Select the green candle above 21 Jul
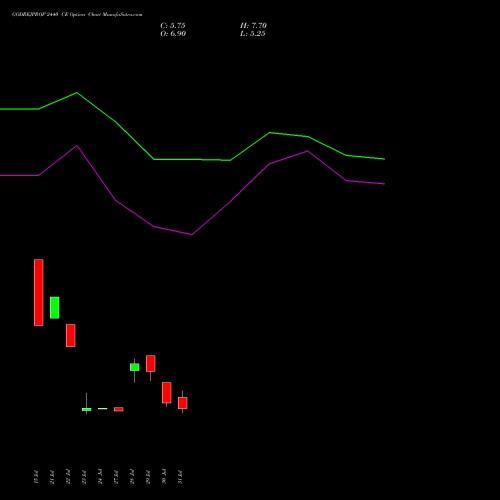The image size is (500, 500). pyautogui.click(x=55, y=308)
